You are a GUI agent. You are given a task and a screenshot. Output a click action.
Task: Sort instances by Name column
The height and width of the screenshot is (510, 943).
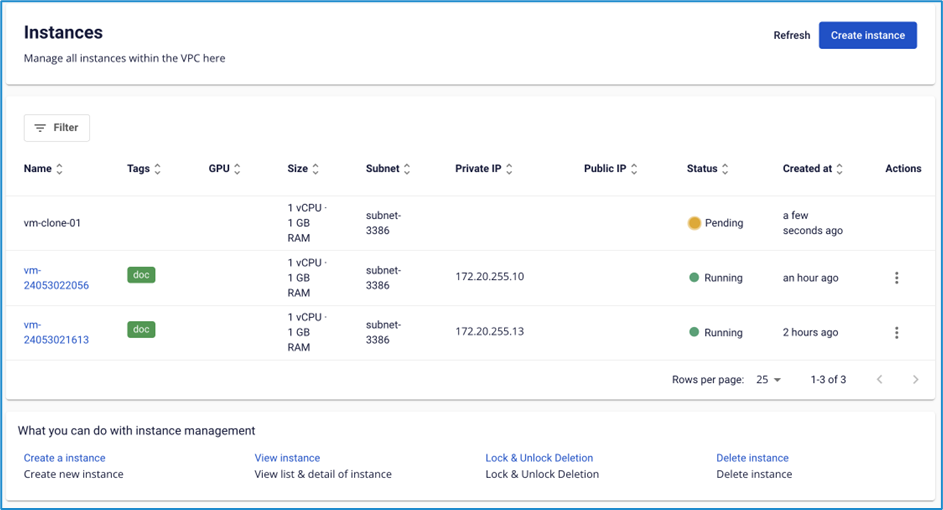pyautogui.click(x=59, y=169)
